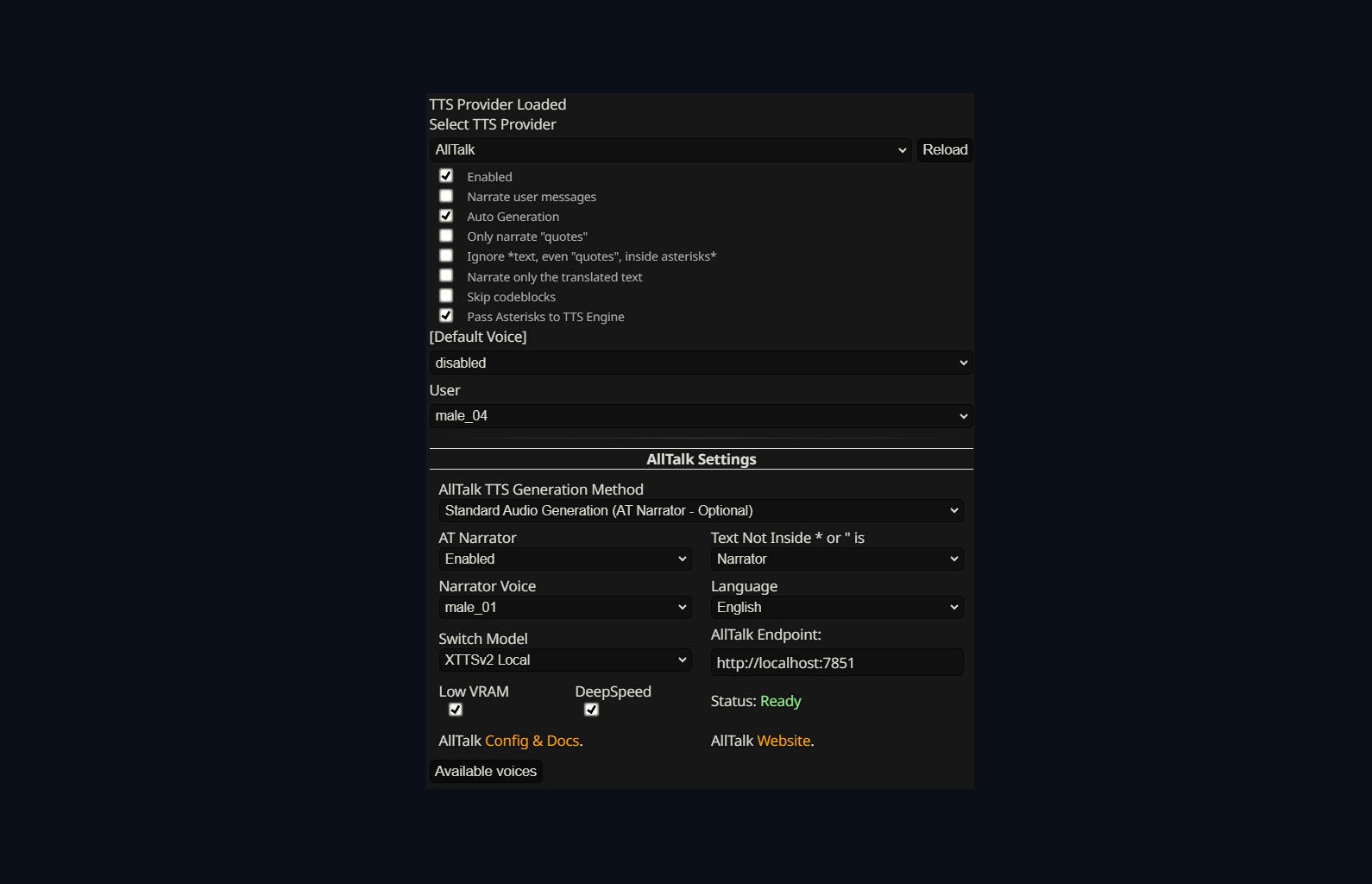The height and width of the screenshot is (884, 1372).
Task: Click the Available voices button
Action: 486,772
